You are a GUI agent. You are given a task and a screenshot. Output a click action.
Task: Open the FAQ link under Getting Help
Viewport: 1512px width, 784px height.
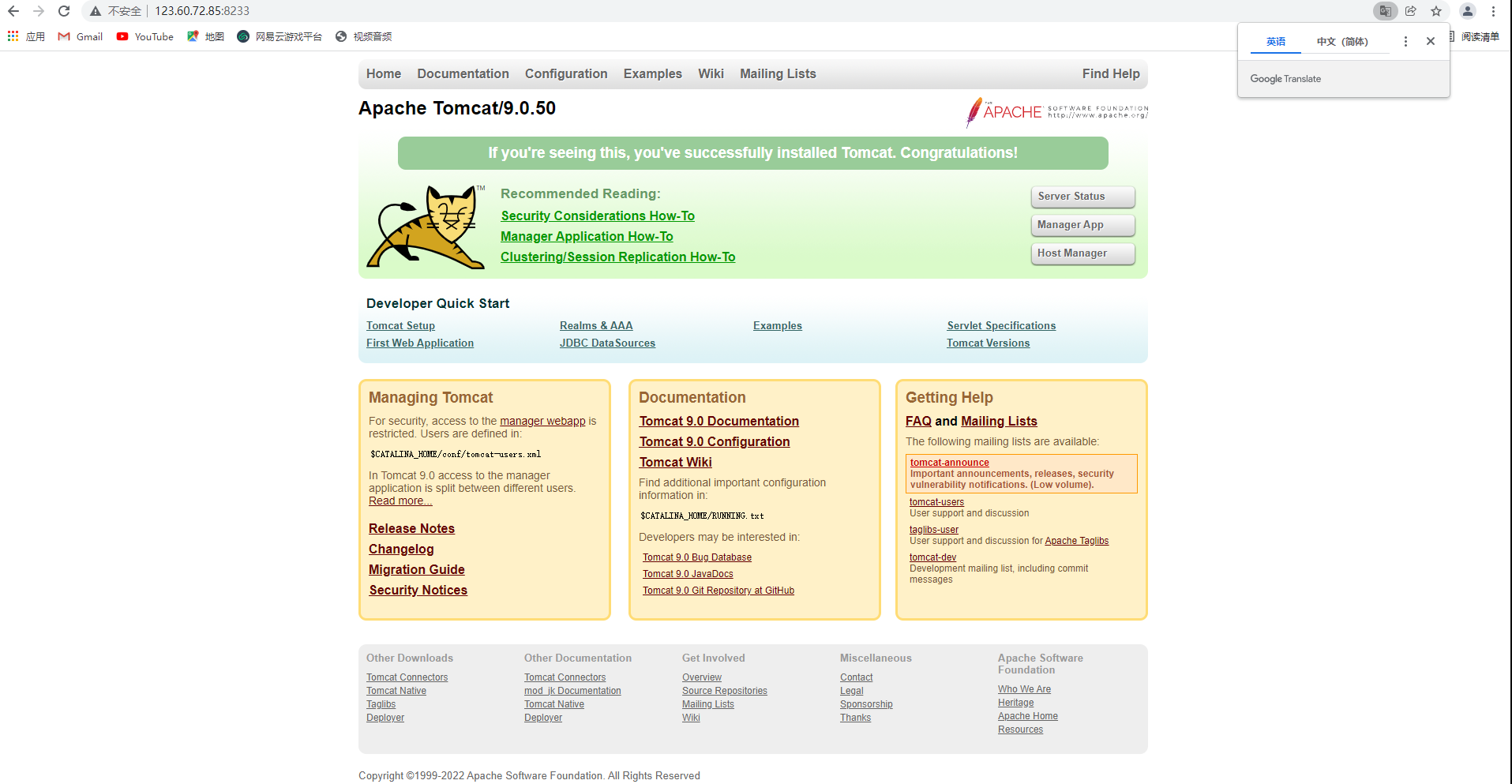click(x=918, y=421)
